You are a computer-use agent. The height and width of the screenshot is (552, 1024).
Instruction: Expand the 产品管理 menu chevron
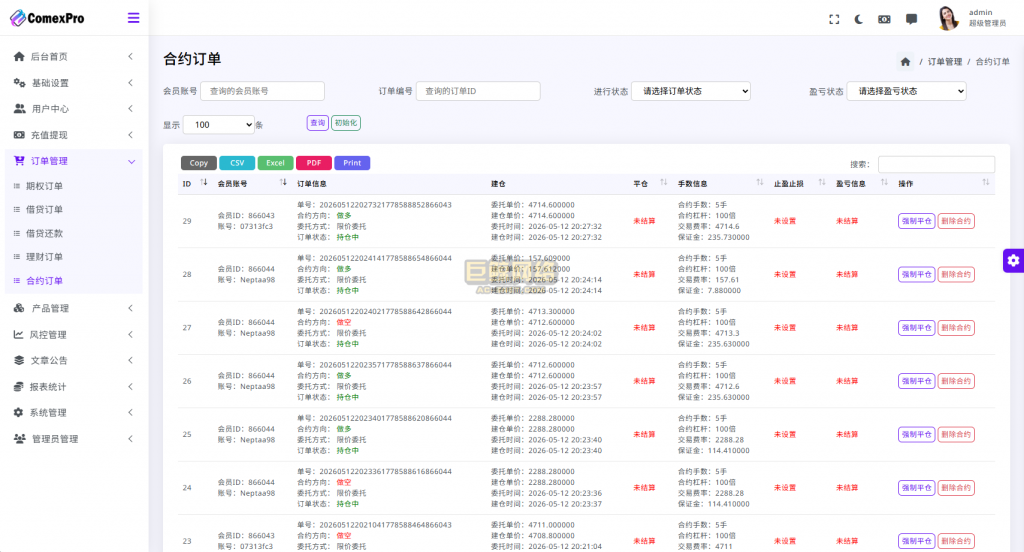(x=131, y=308)
